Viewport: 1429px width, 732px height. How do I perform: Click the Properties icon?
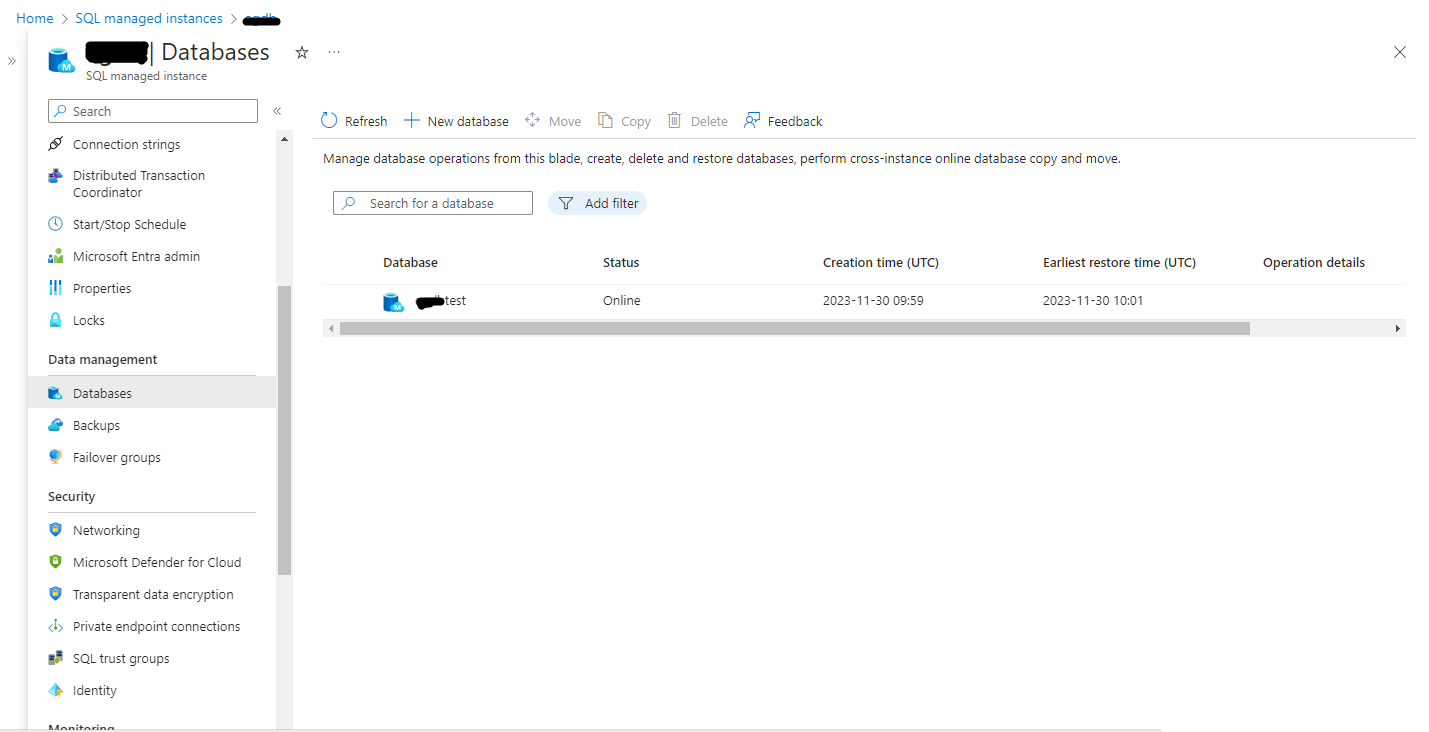56,288
